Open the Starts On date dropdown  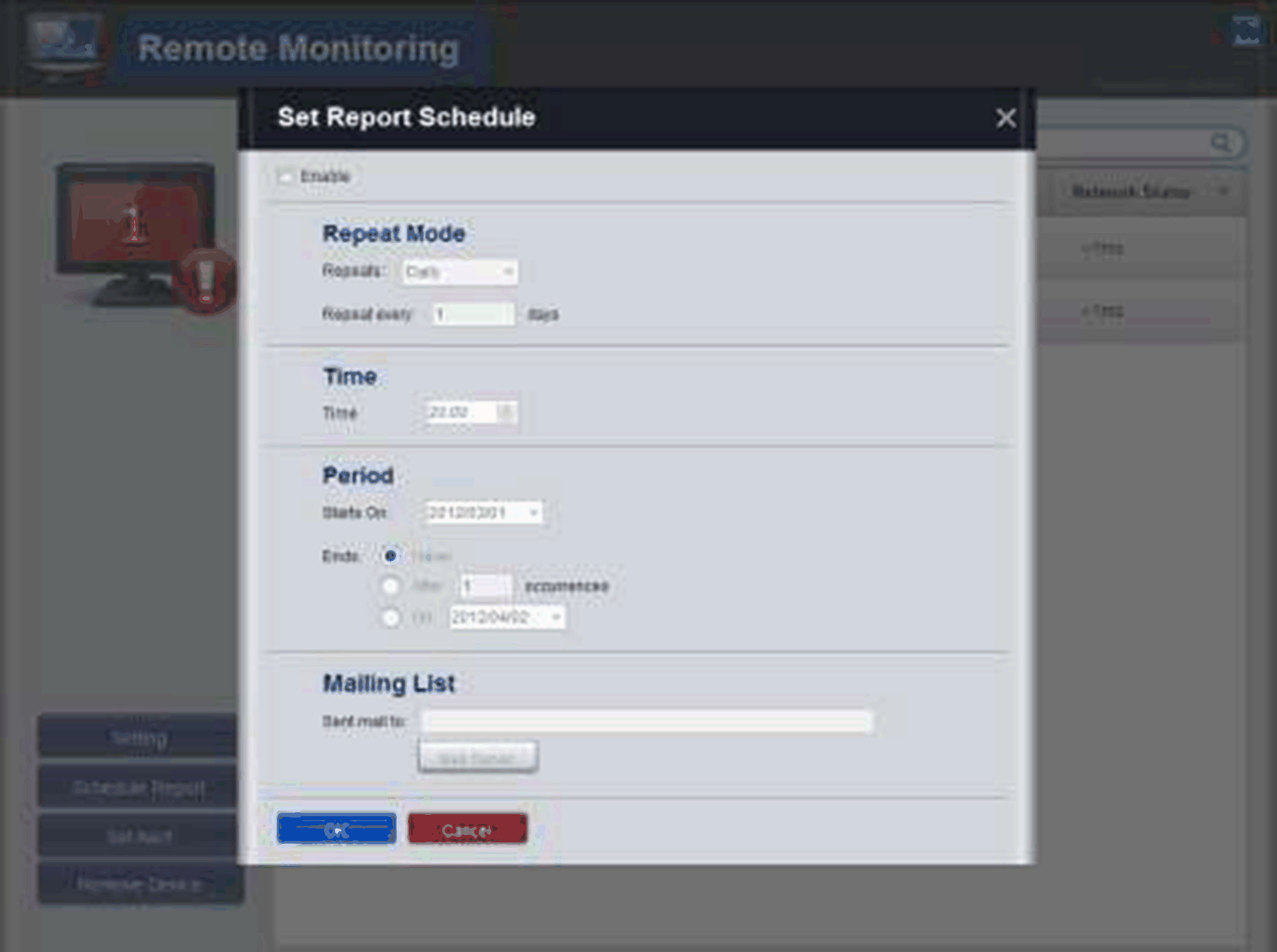click(x=533, y=513)
